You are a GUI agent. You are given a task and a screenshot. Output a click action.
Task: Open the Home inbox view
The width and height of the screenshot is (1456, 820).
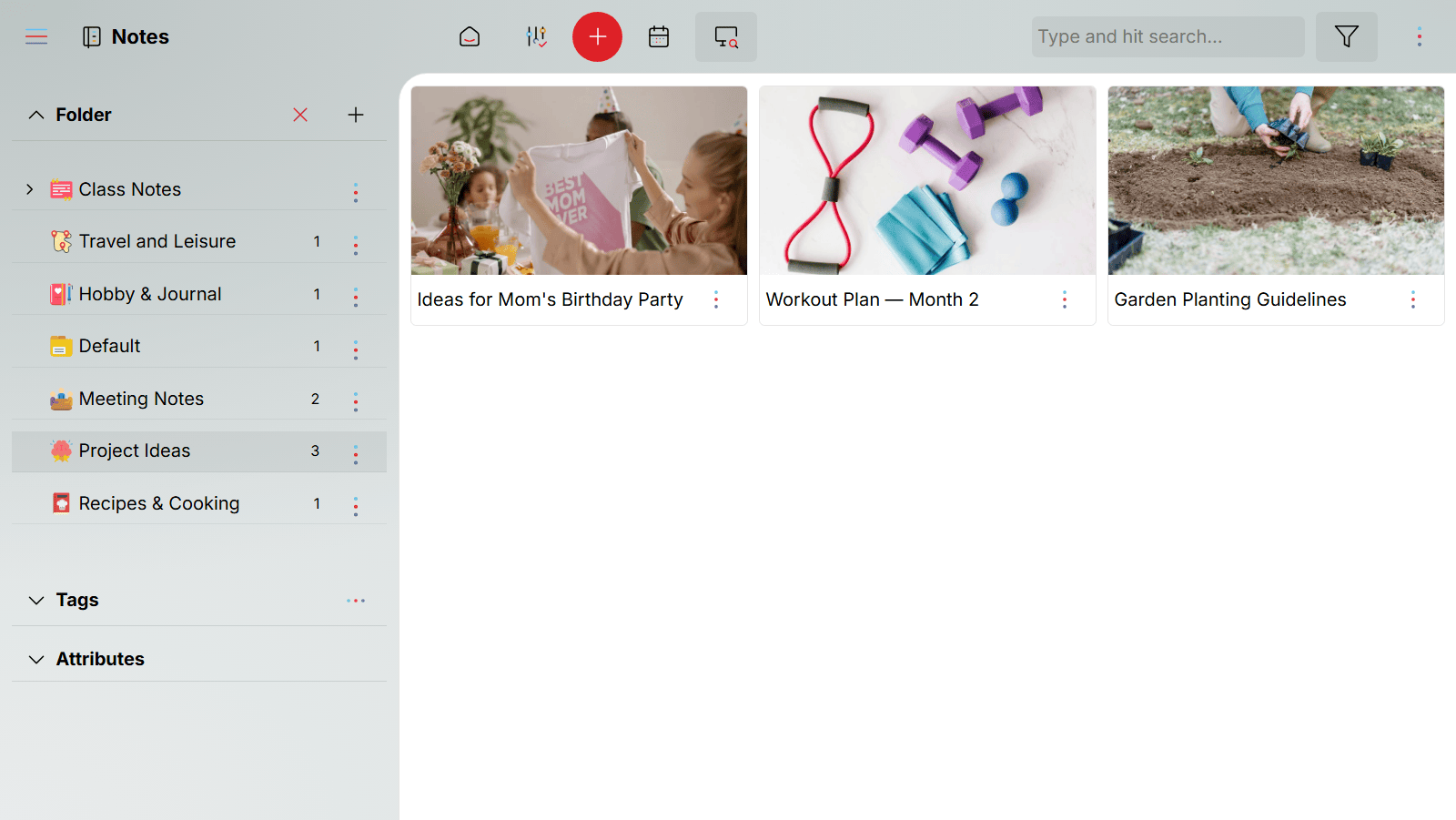pos(470,36)
